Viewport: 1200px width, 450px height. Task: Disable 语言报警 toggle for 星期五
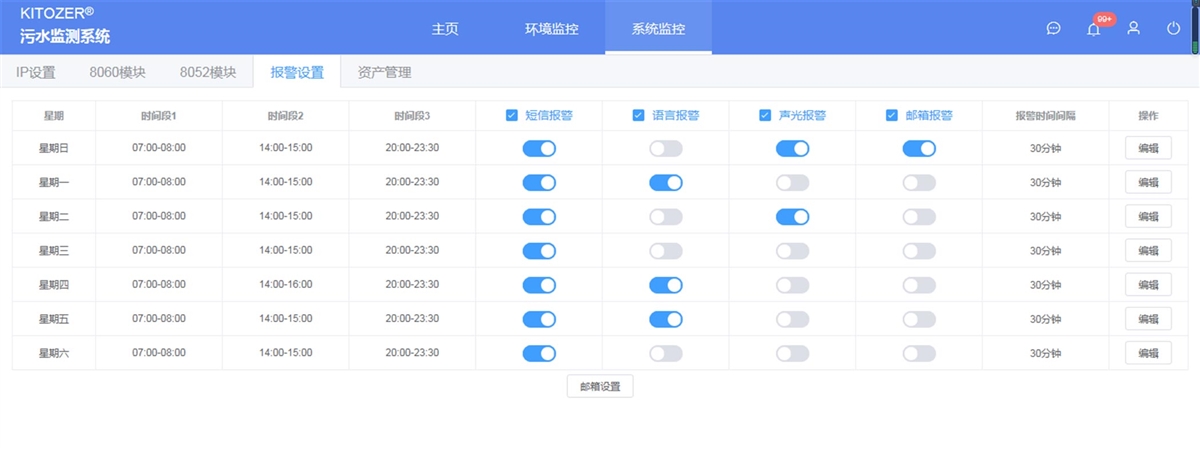tap(666, 319)
